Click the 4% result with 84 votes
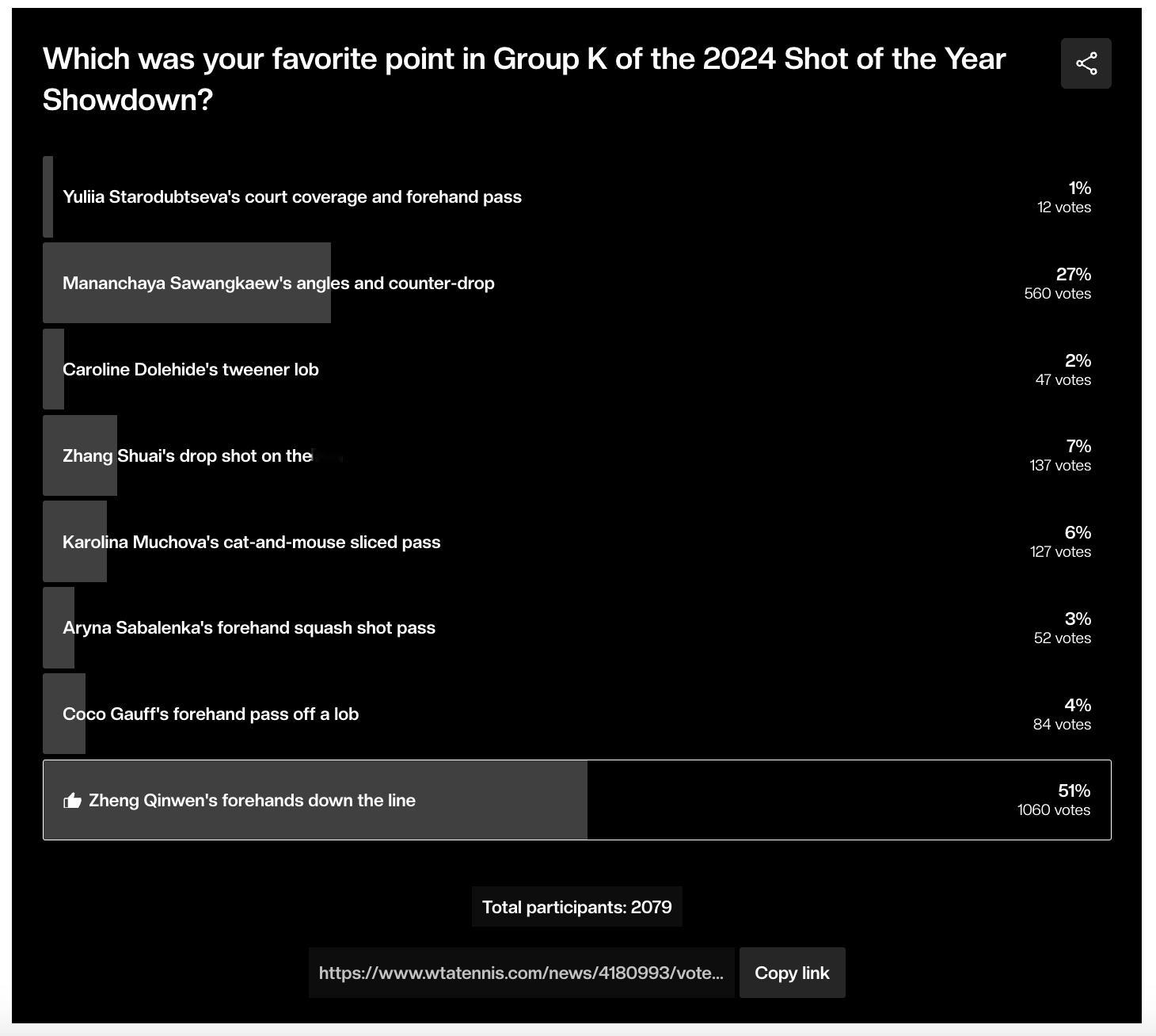The height and width of the screenshot is (1036, 1156). pyautogui.click(x=1062, y=714)
